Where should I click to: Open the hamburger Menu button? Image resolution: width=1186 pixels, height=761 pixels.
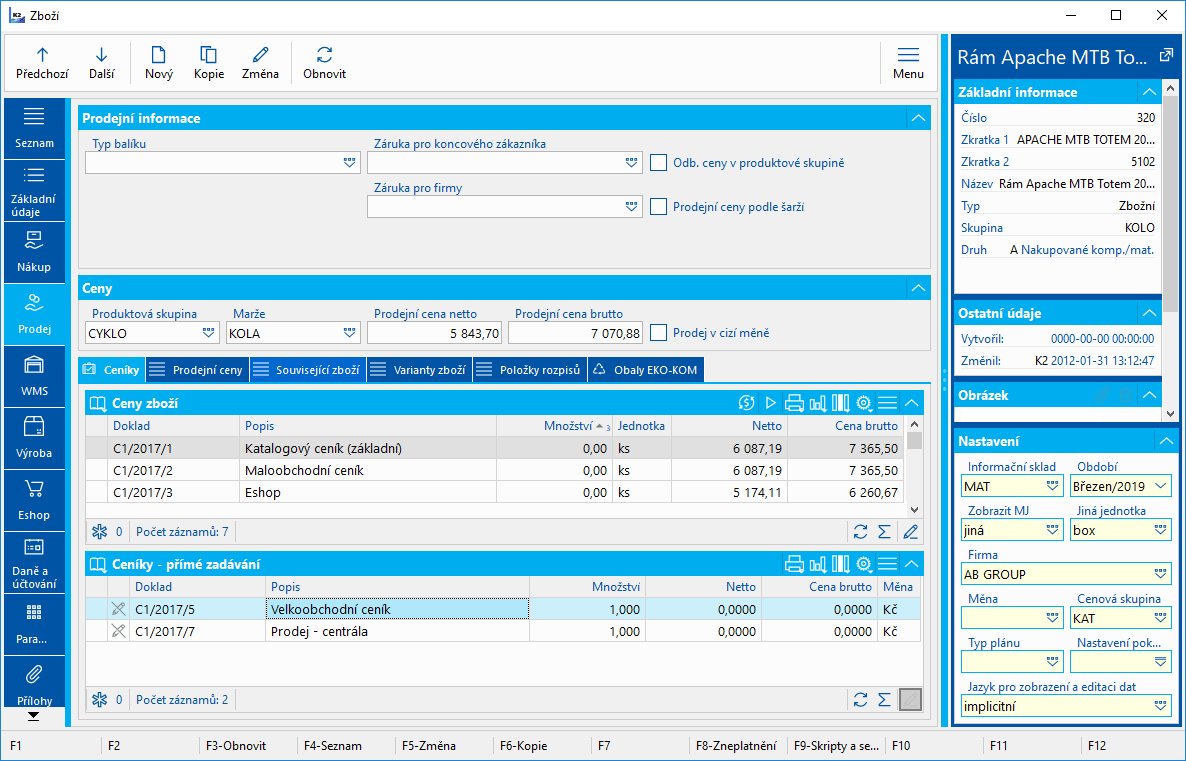(x=908, y=55)
